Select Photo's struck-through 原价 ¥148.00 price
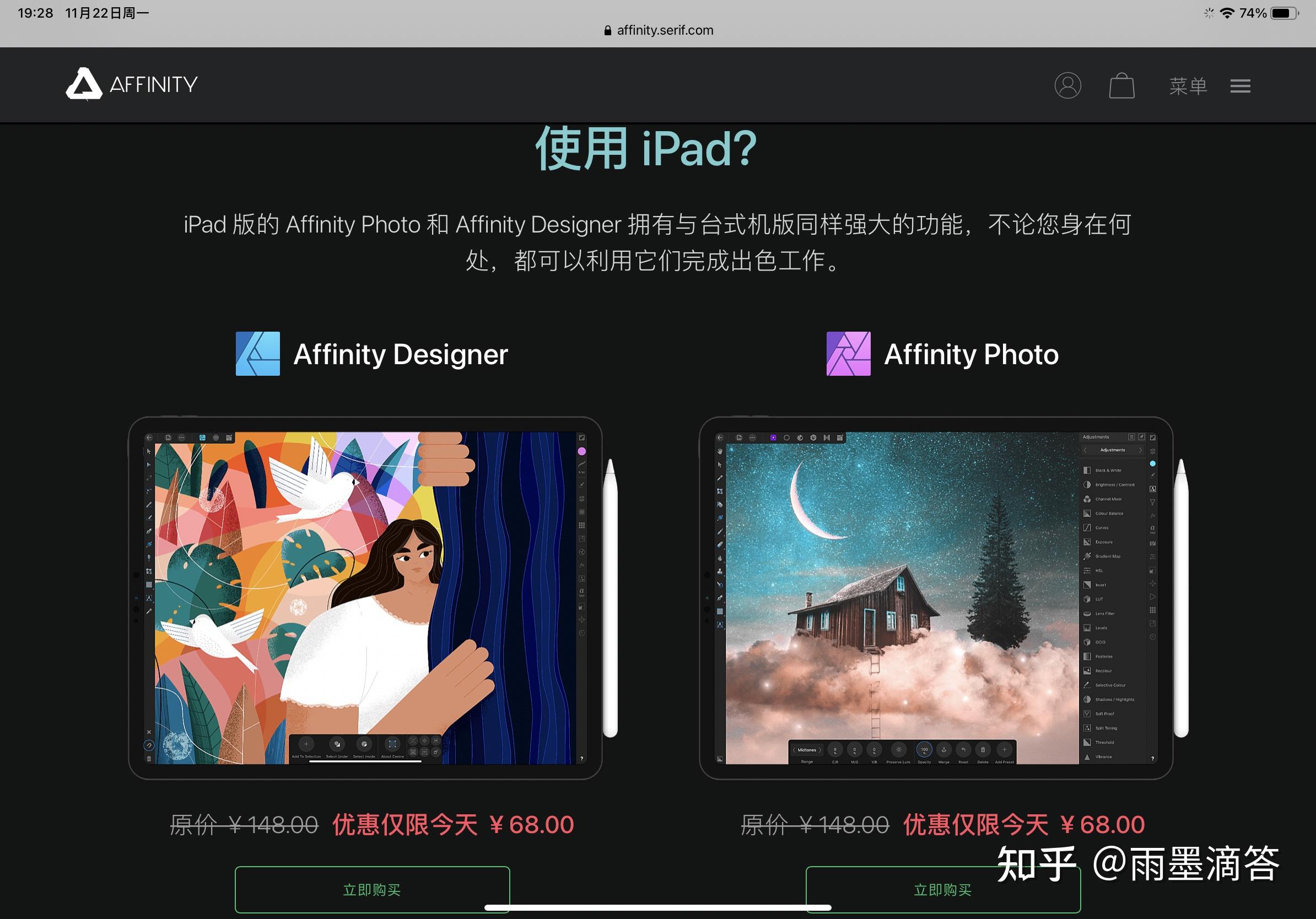1316x919 pixels. pos(815,824)
